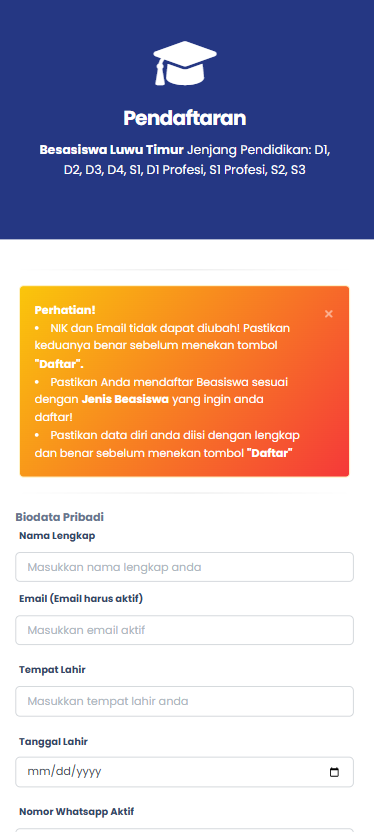Click the Biodata Pribadi section heading
The image size is (374, 832).
59,517
